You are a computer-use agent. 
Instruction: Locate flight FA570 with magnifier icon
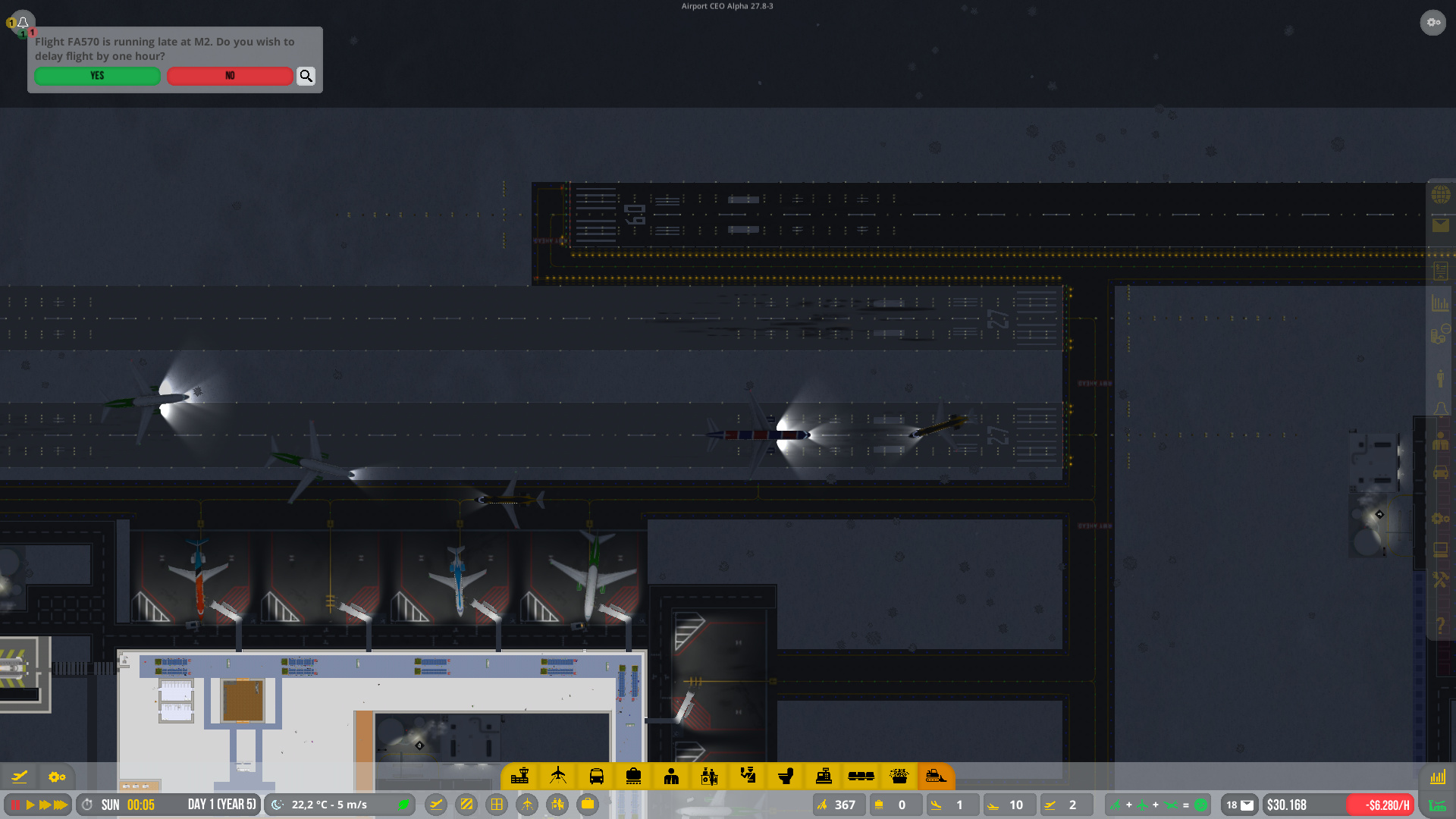(x=306, y=76)
